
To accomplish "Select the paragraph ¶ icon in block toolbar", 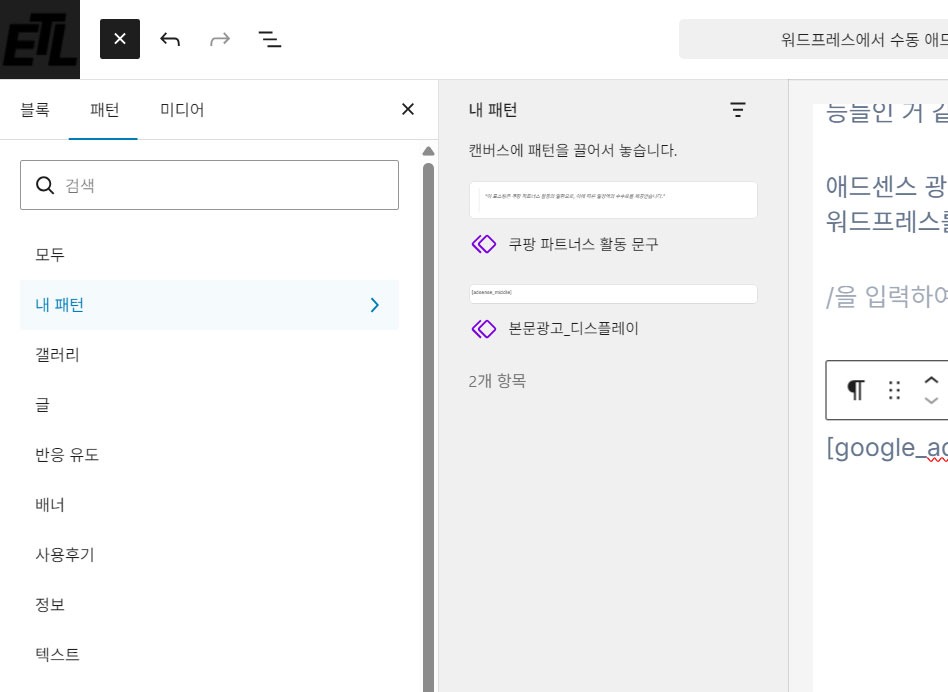I will pos(856,390).
